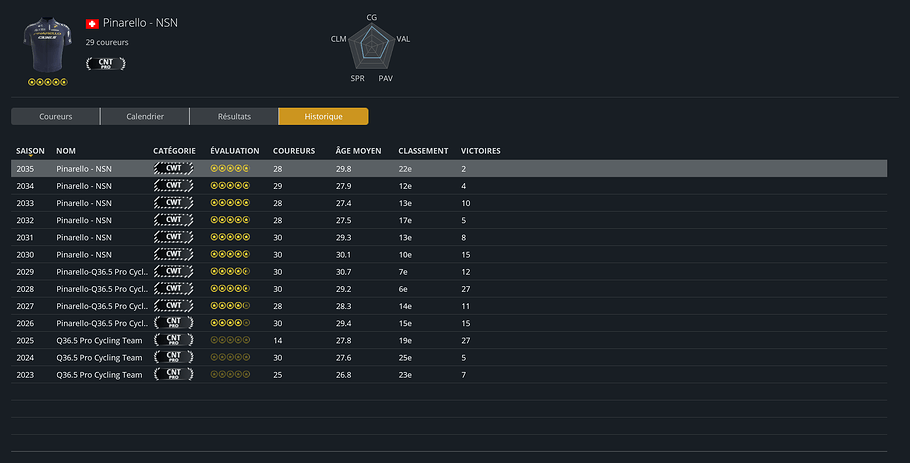Sort by the CATÉGORIE column header

point(174,151)
